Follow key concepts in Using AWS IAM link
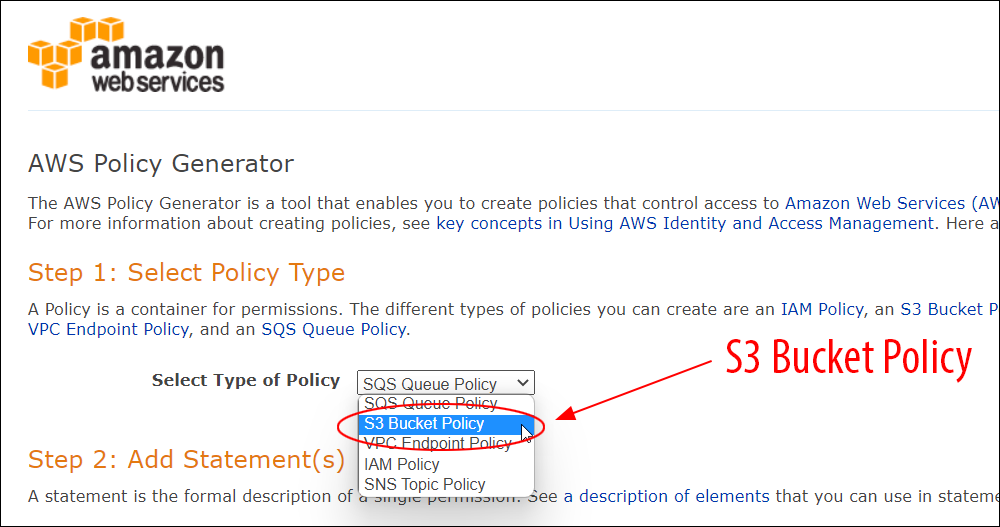1000x527 pixels. (x=685, y=223)
